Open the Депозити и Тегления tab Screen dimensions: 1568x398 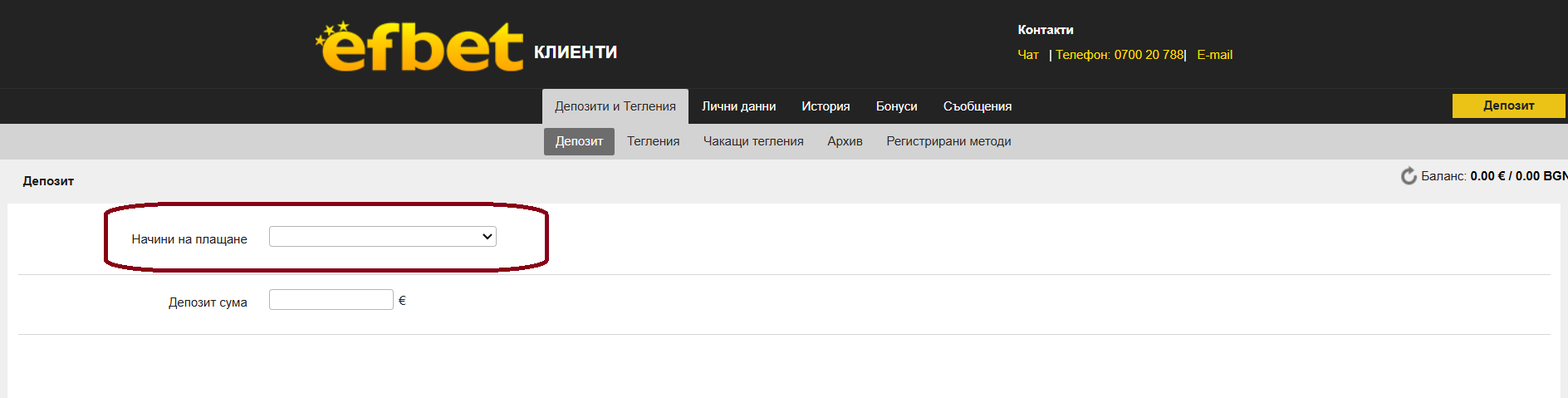[615, 106]
